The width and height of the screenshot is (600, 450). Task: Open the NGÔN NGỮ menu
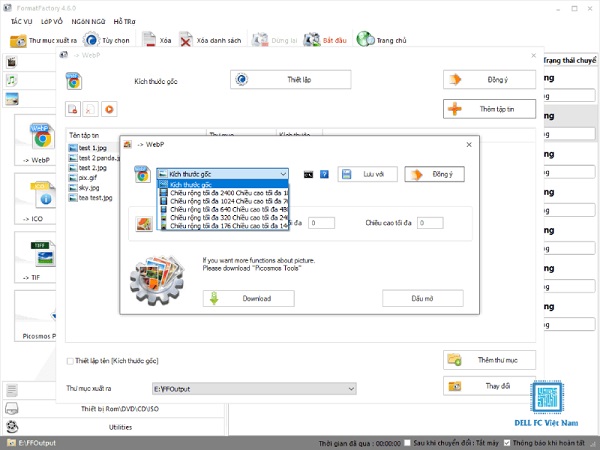(x=88, y=21)
